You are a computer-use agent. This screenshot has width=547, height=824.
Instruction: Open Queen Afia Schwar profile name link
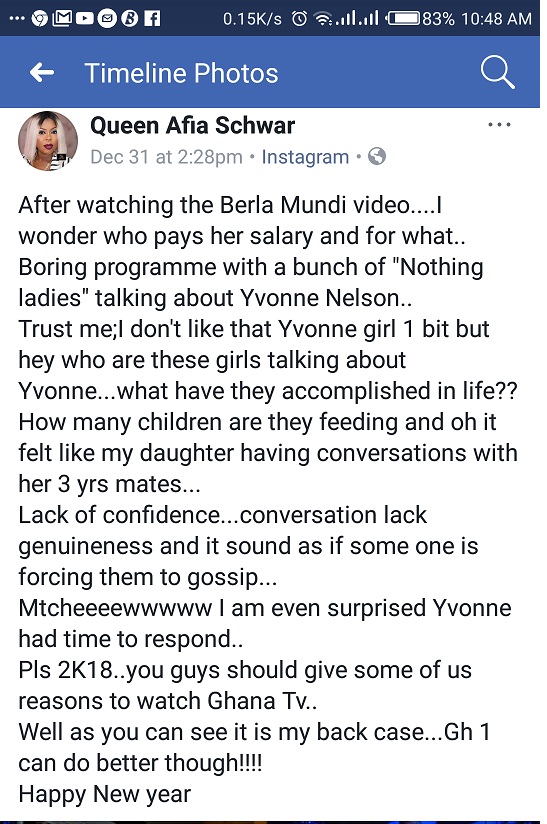point(192,126)
